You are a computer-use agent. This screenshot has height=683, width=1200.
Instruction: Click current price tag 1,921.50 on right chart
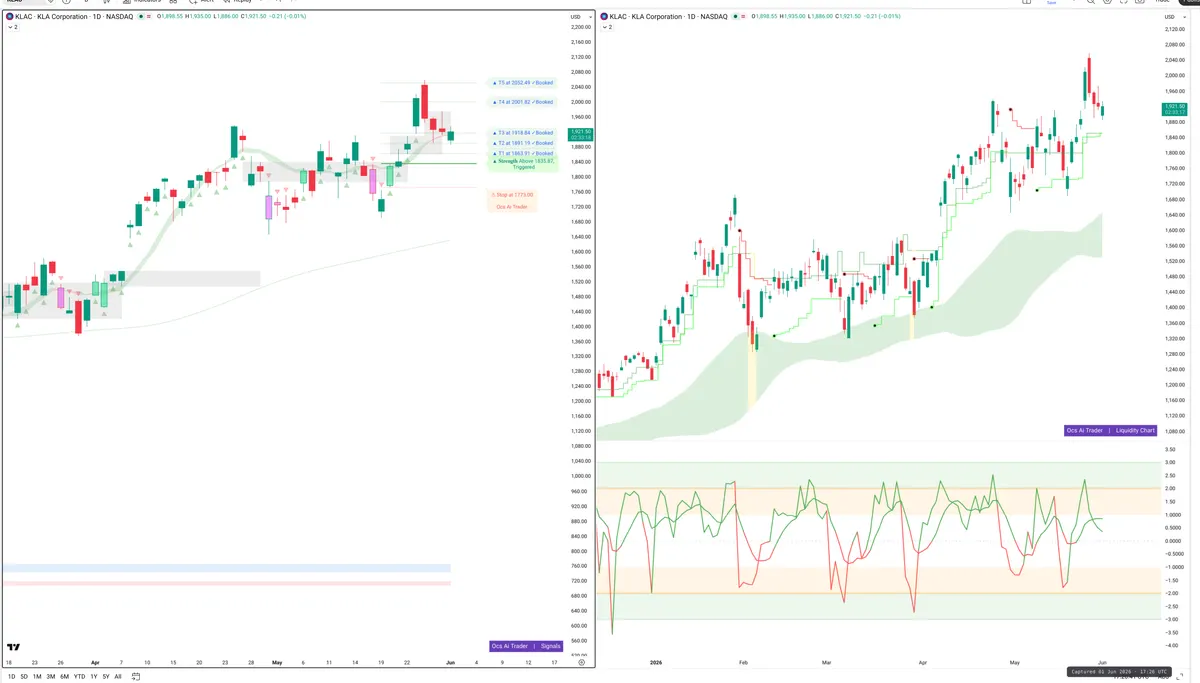coord(1174,110)
